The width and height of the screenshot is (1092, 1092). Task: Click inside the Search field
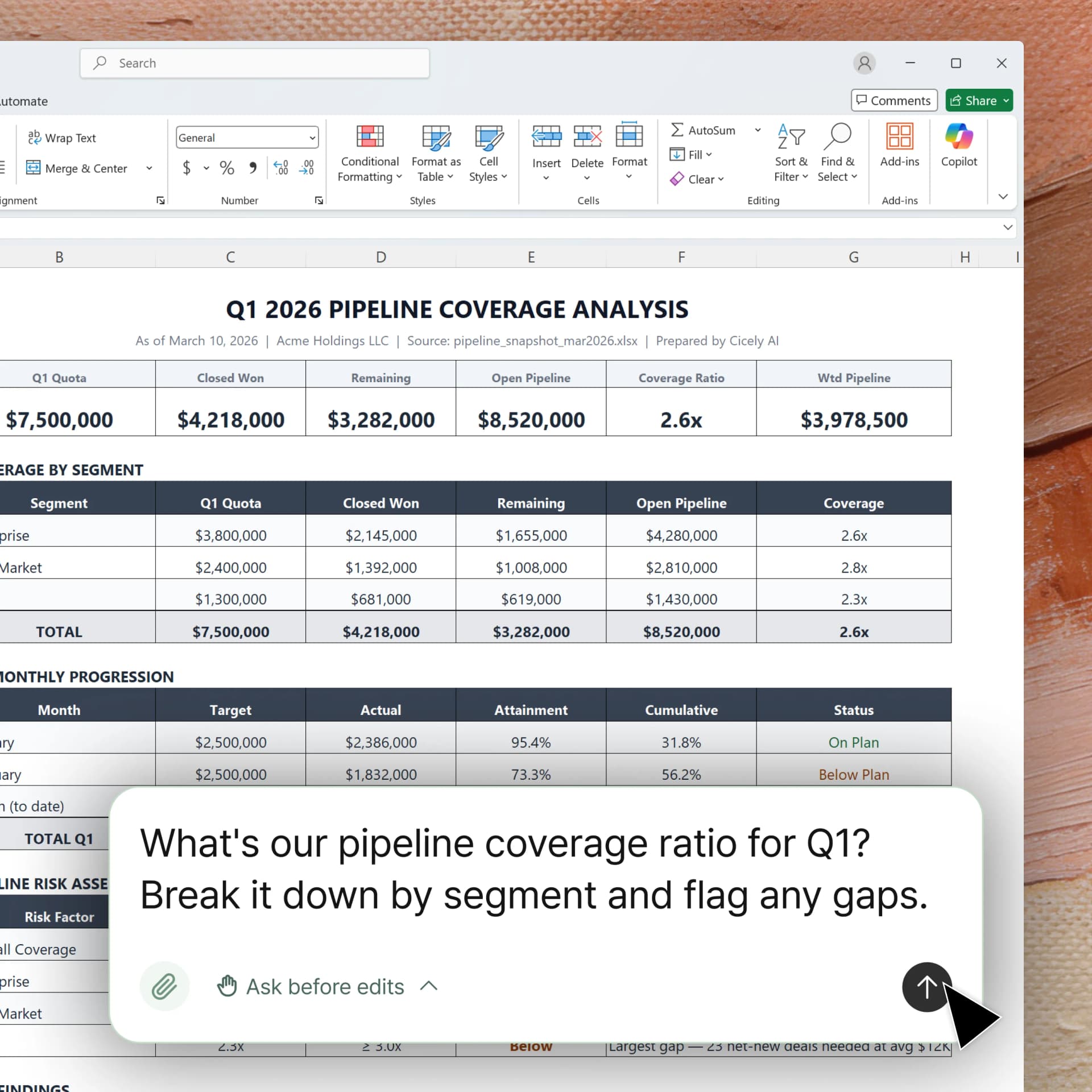click(x=254, y=63)
